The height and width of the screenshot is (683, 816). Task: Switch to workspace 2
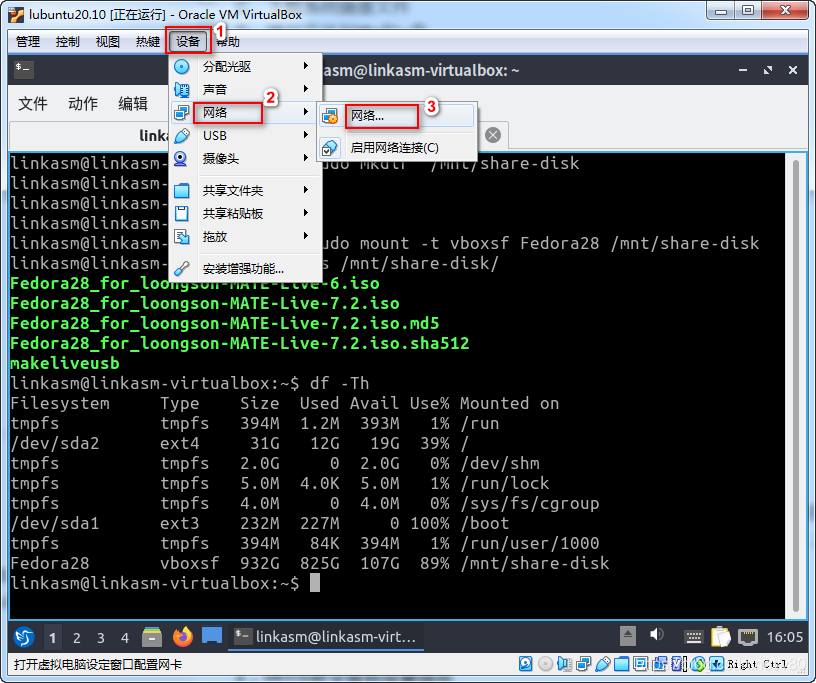(76, 638)
